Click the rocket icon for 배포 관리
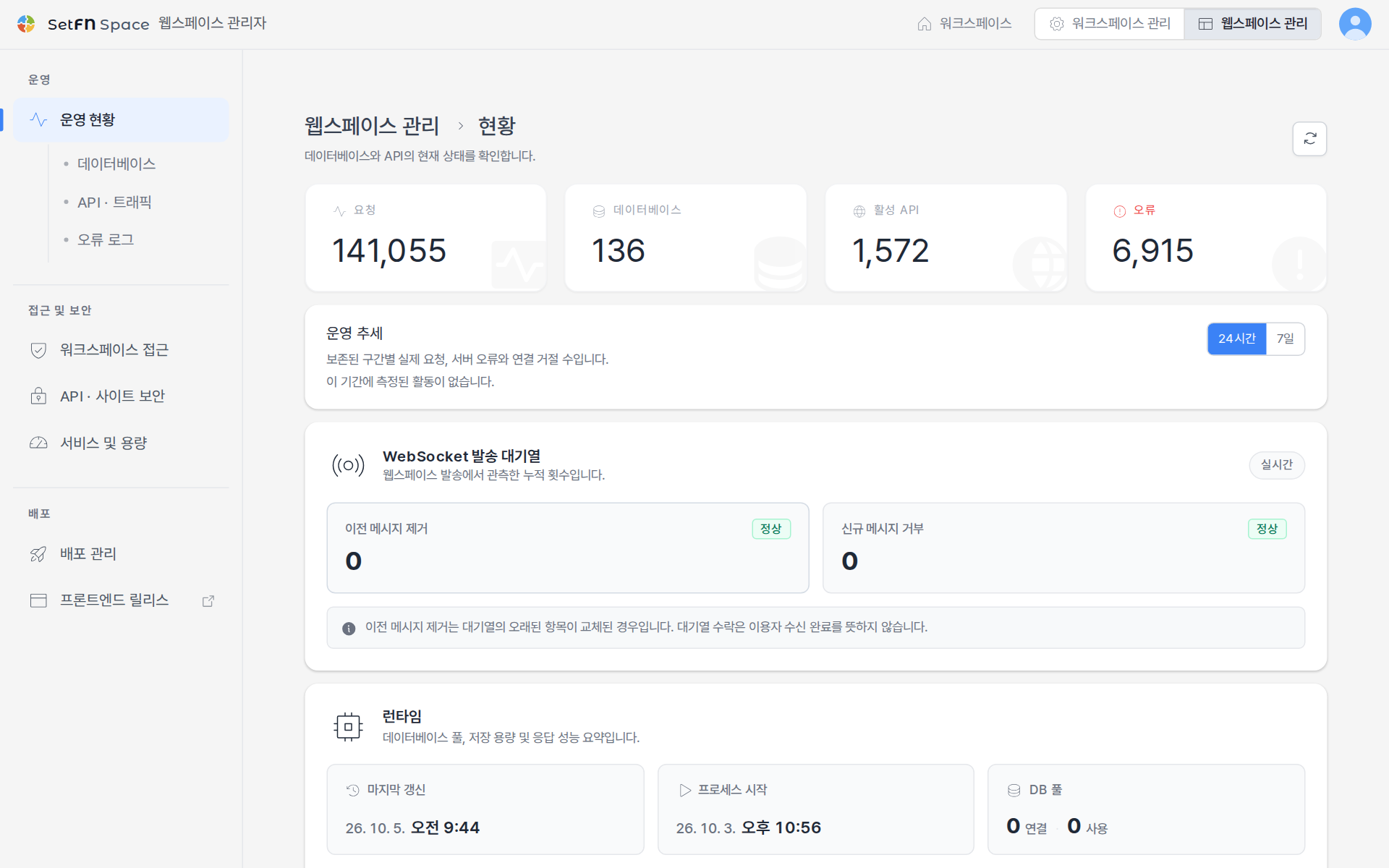The image size is (1389, 868). 38,554
